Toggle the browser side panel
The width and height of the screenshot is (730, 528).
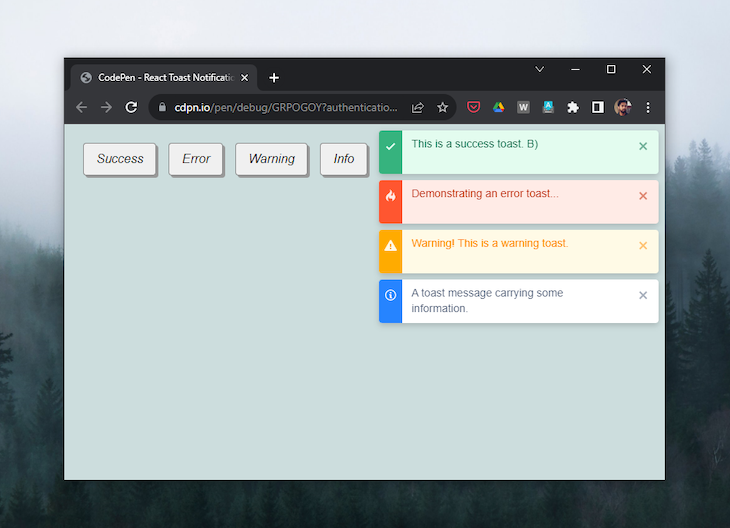(x=598, y=107)
